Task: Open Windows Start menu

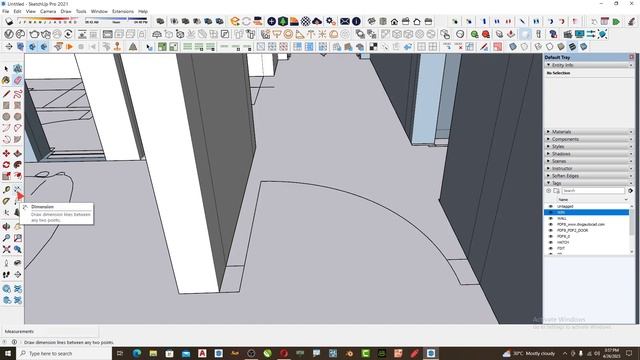Action: pos(7,353)
